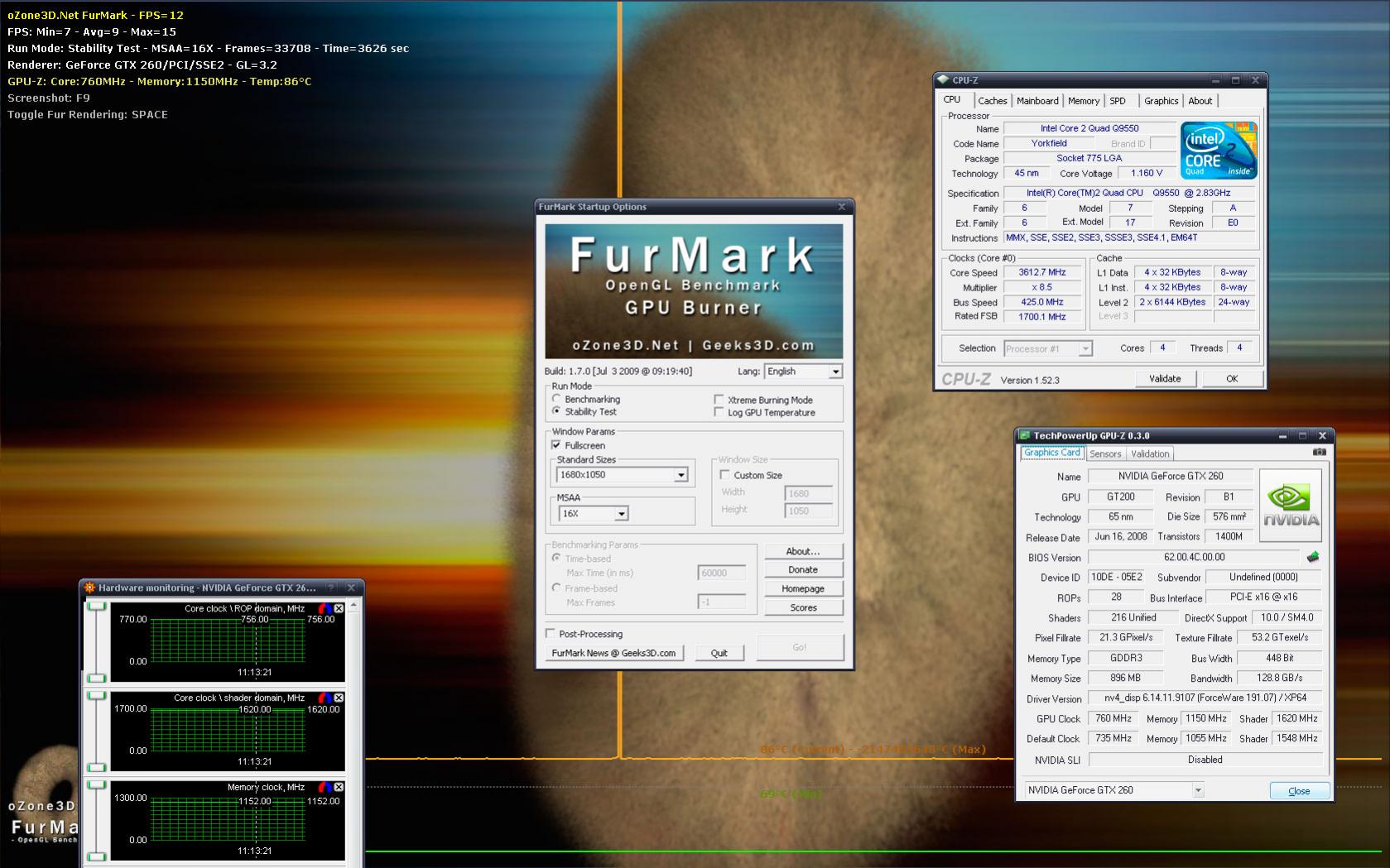The height and width of the screenshot is (868, 1390).
Task: Select the Graphics Card tab in GPU-Z
Action: pyautogui.click(x=1051, y=453)
